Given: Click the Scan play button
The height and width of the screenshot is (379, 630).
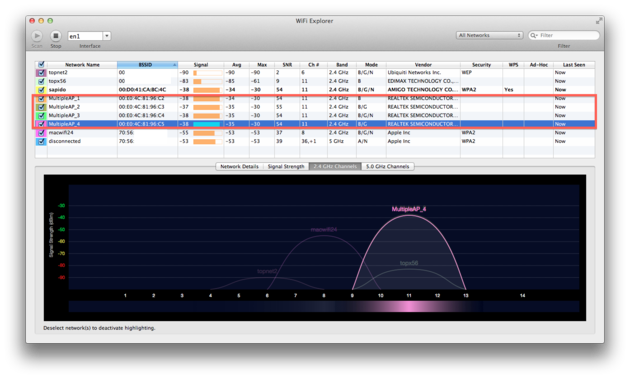Looking at the screenshot, I should (37, 36).
